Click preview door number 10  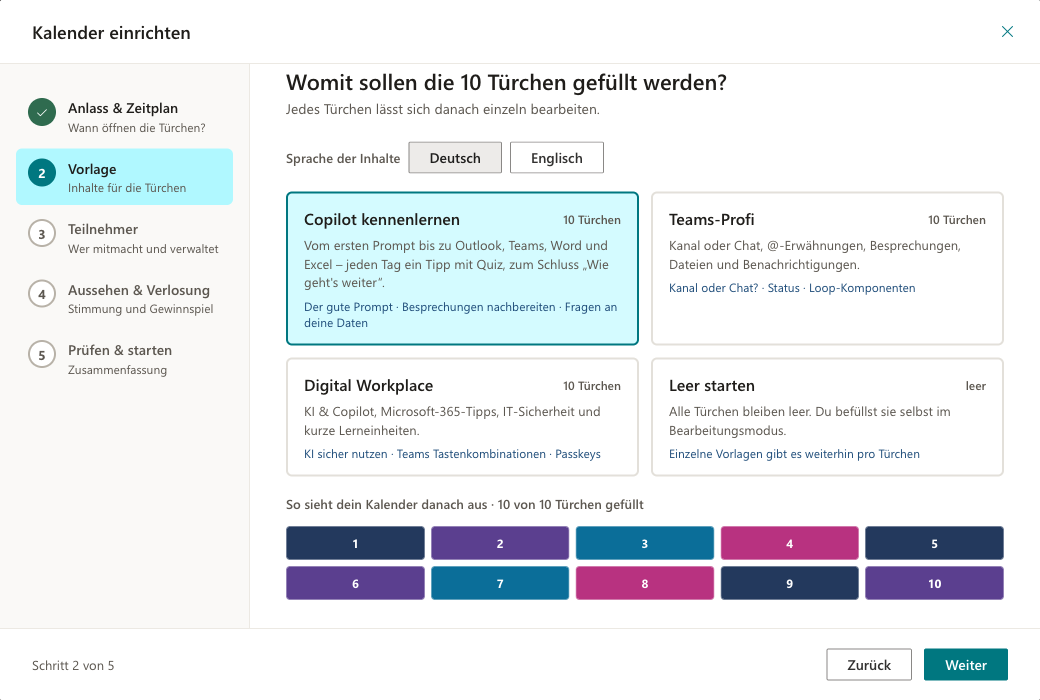[x=935, y=583]
